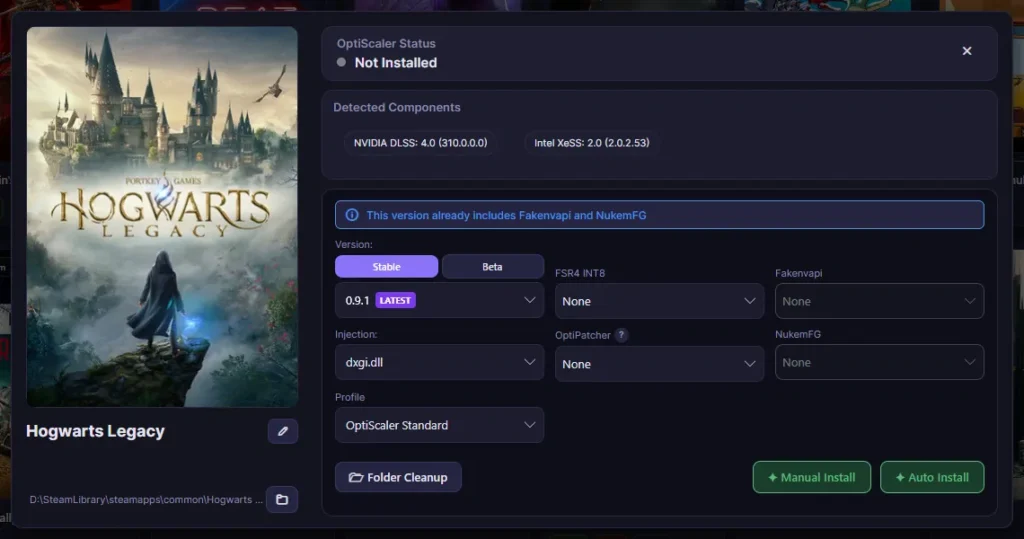1024x539 pixels.
Task: Select the Stable version toggle
Action: tap(387, 267)
